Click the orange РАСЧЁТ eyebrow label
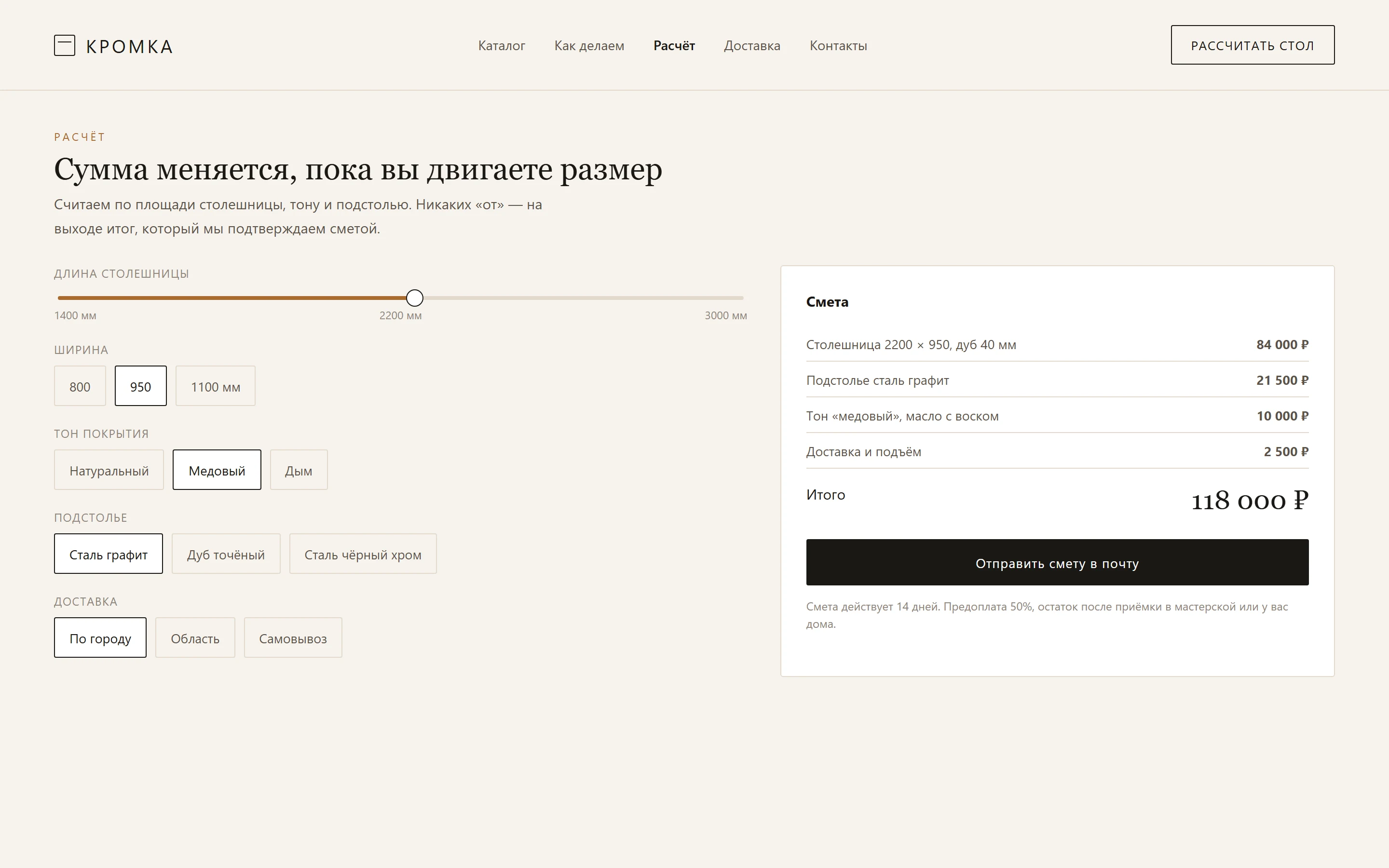The image size is (1389, 868). pyautogui.click(x=80, y=136)
